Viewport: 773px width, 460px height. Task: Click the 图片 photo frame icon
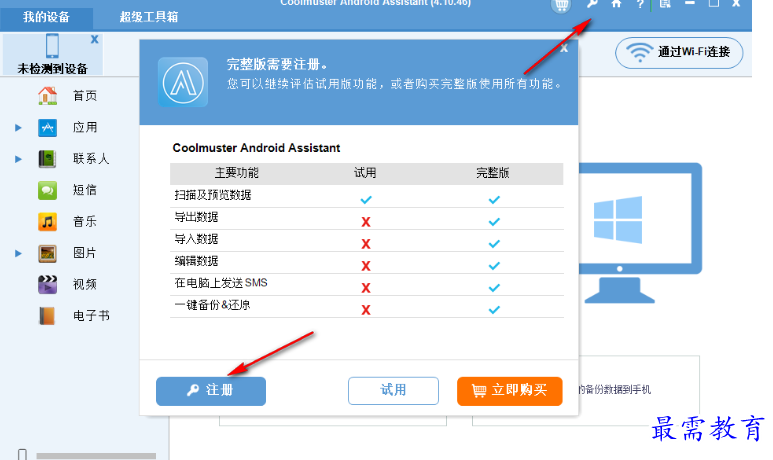pyautogui.click(x=47, y=253)
